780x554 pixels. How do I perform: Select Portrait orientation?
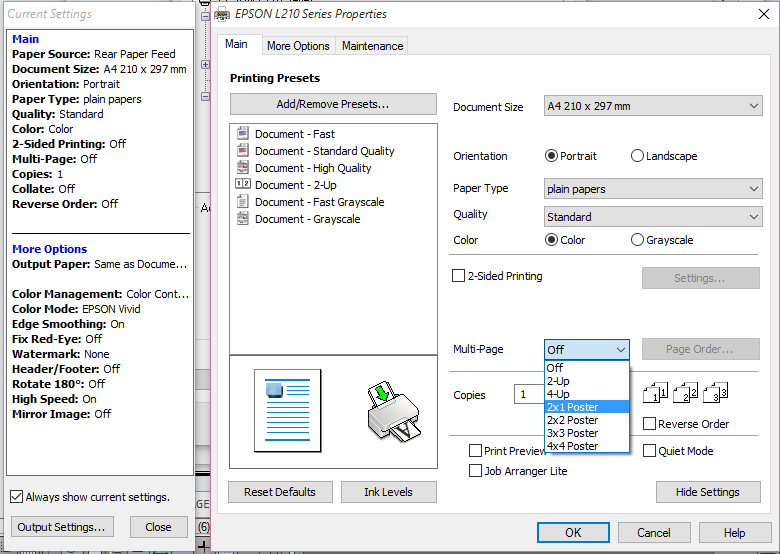pos(551,156)
